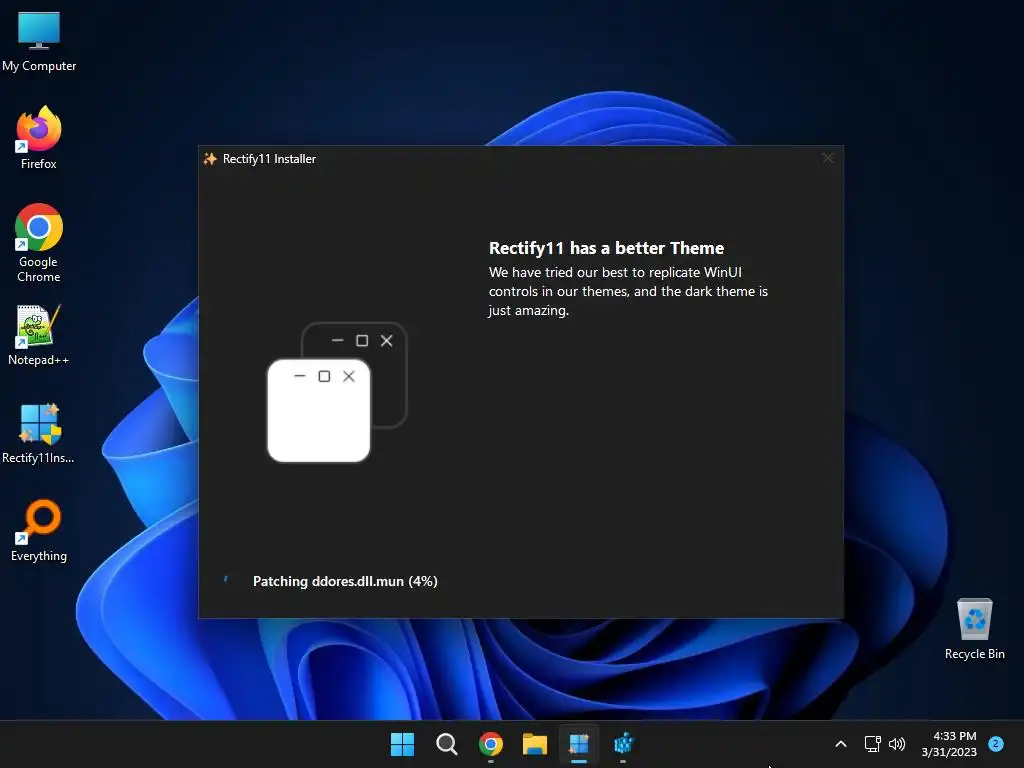Viewport: 1024px width, 768px height.
Task: Open Google Chrome desktop shortcut
Action: tap(39, 242)
